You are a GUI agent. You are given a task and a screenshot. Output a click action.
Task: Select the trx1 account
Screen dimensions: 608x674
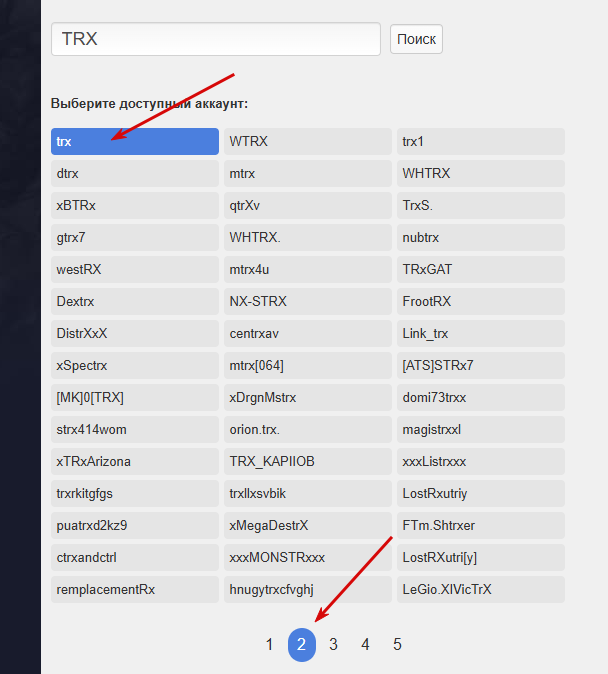(481, 141)
